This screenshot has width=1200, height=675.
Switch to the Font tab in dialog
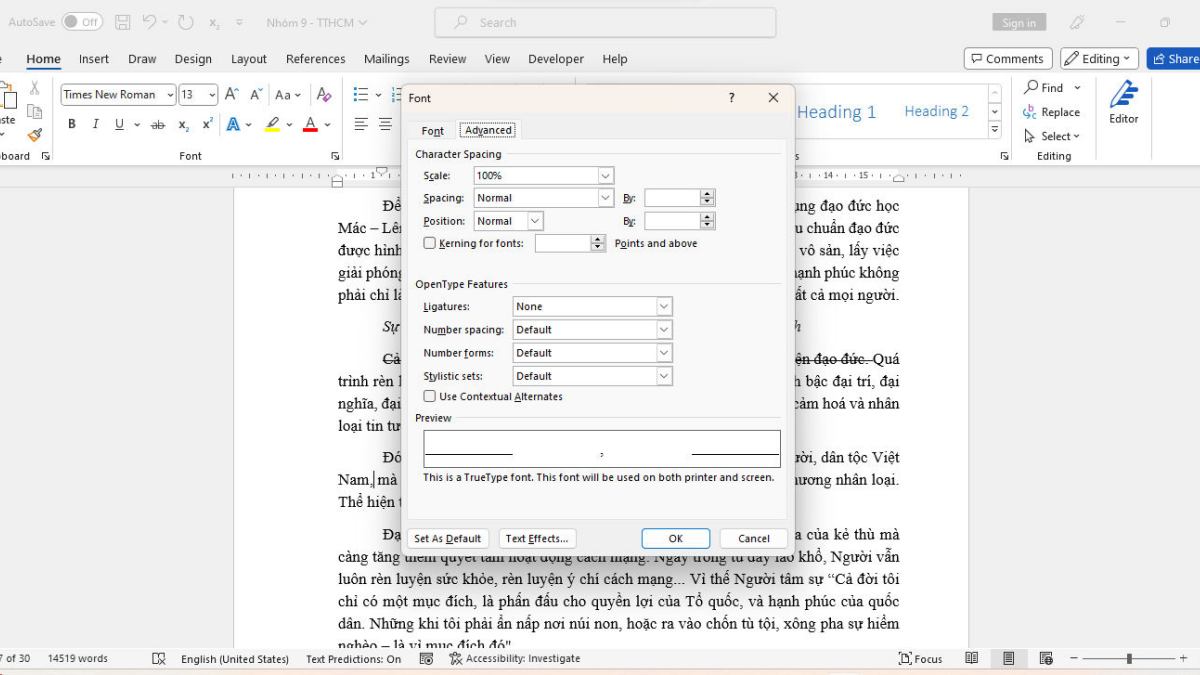tap(432, 129)
